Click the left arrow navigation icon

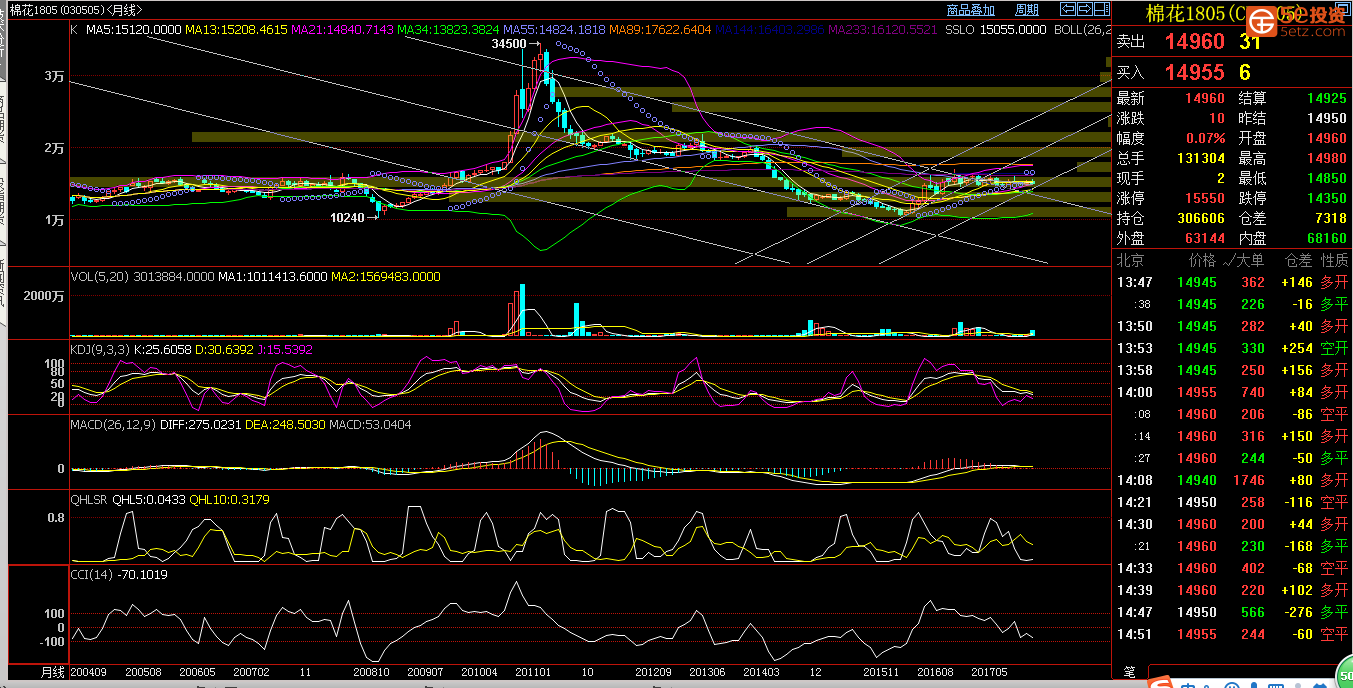pos(1068,9)
